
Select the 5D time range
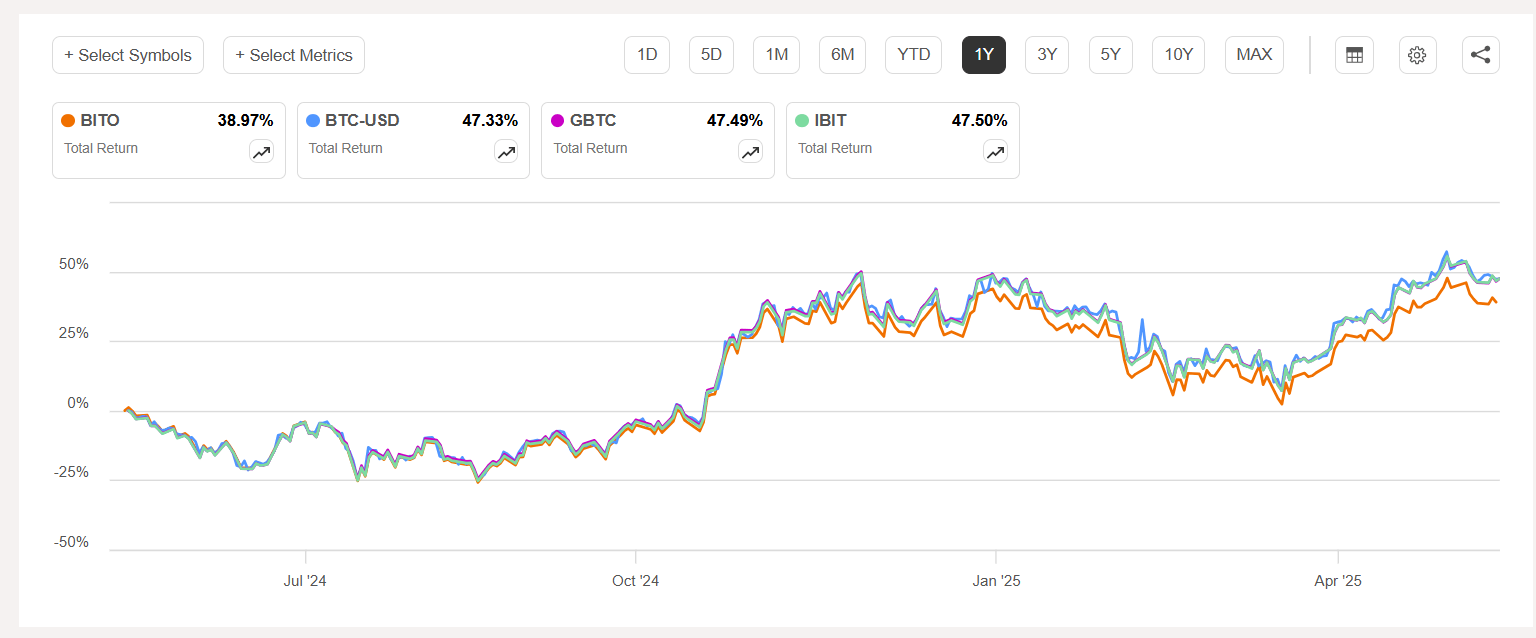711,55
